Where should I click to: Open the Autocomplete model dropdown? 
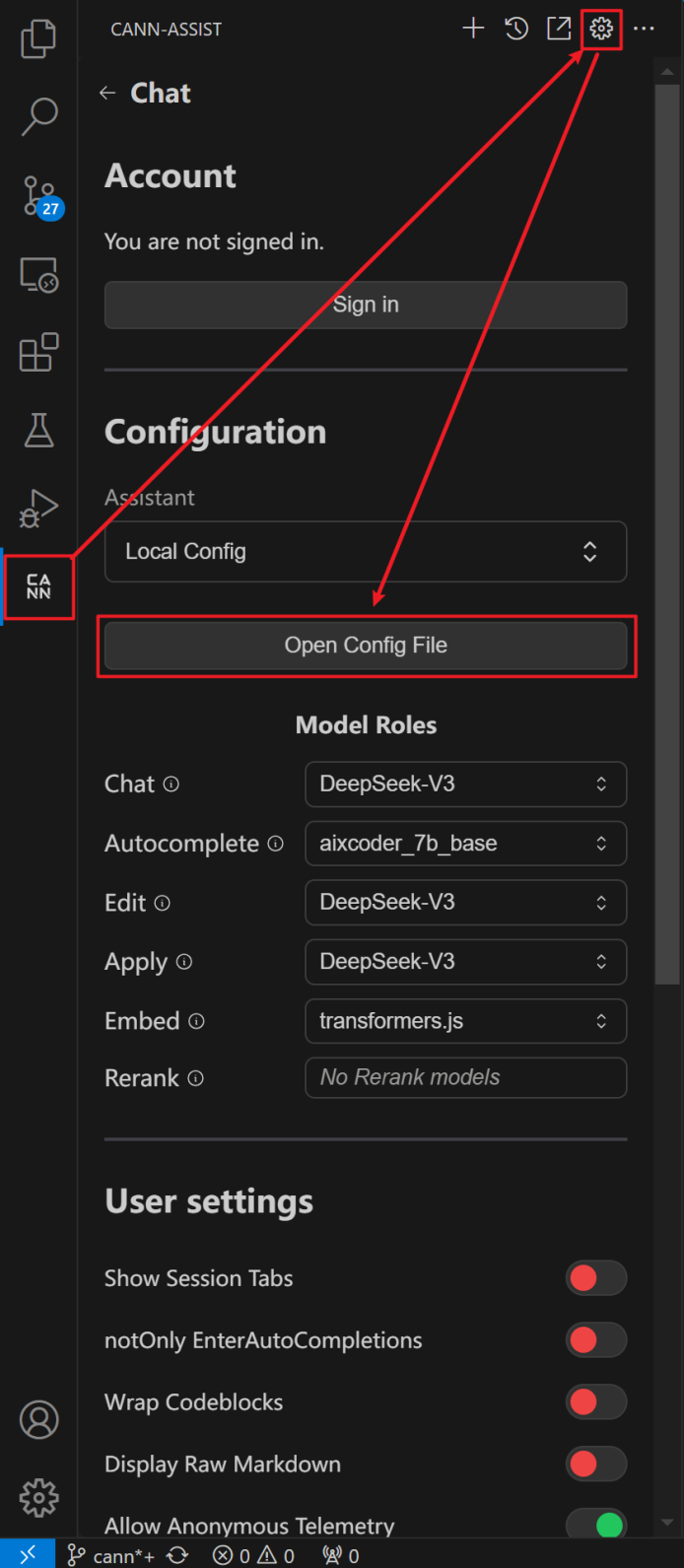(x=465, y=844)
